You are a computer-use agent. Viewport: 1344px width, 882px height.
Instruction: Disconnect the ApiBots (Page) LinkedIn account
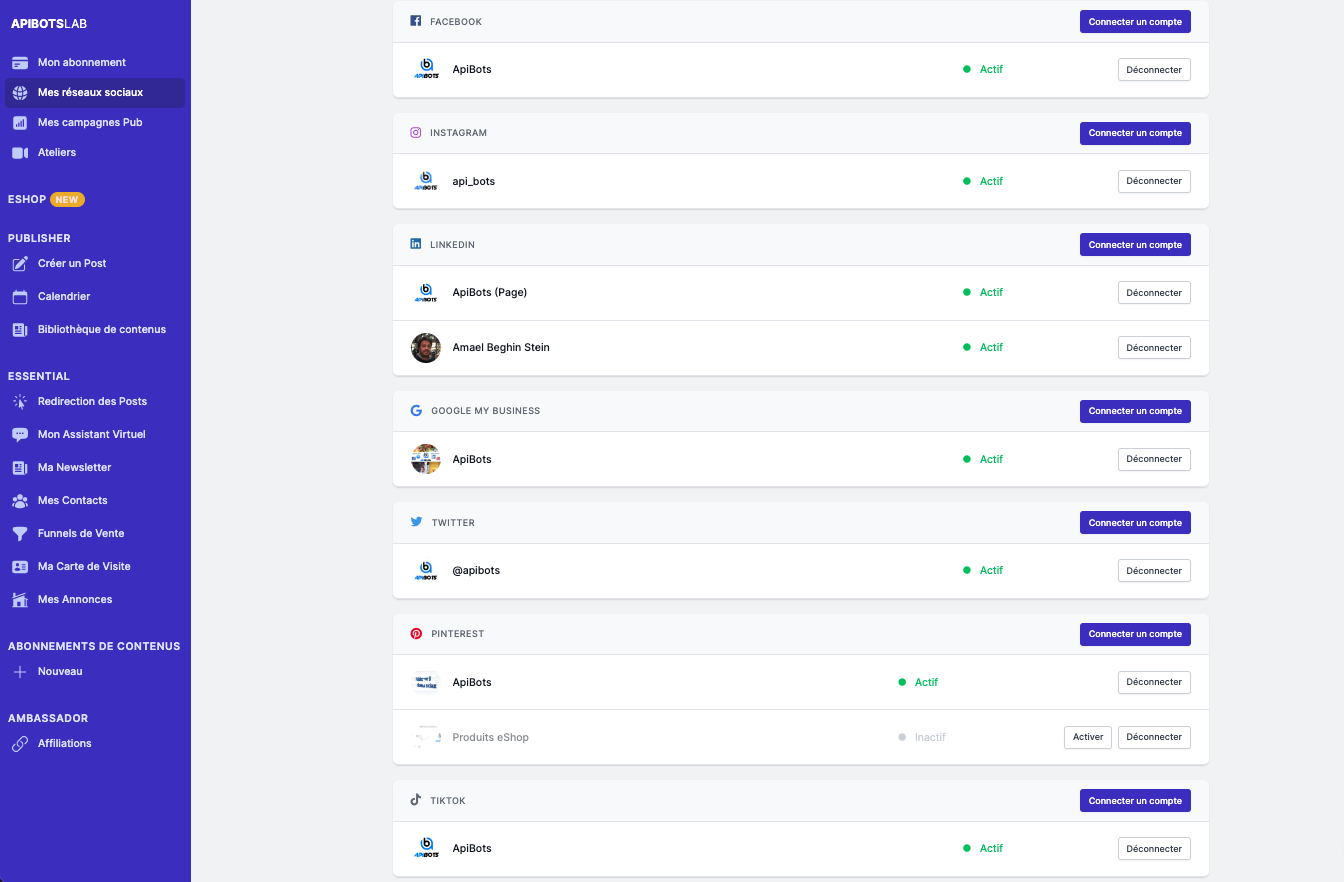point(1154,293)
